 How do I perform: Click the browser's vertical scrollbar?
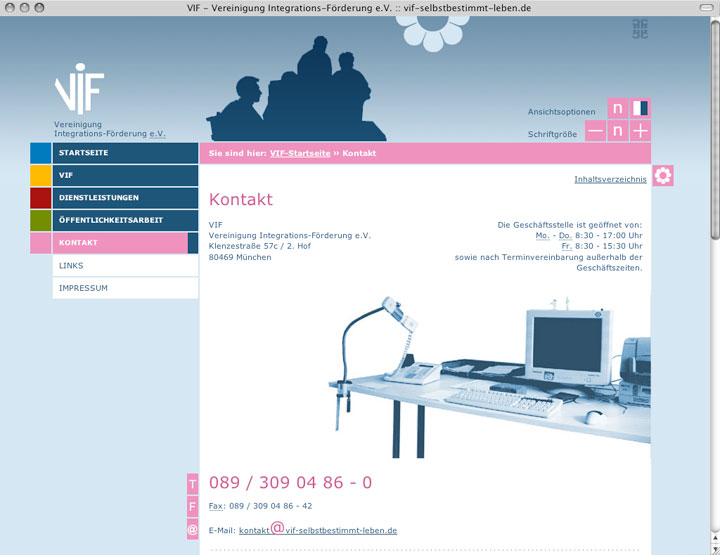pos(714,130)
